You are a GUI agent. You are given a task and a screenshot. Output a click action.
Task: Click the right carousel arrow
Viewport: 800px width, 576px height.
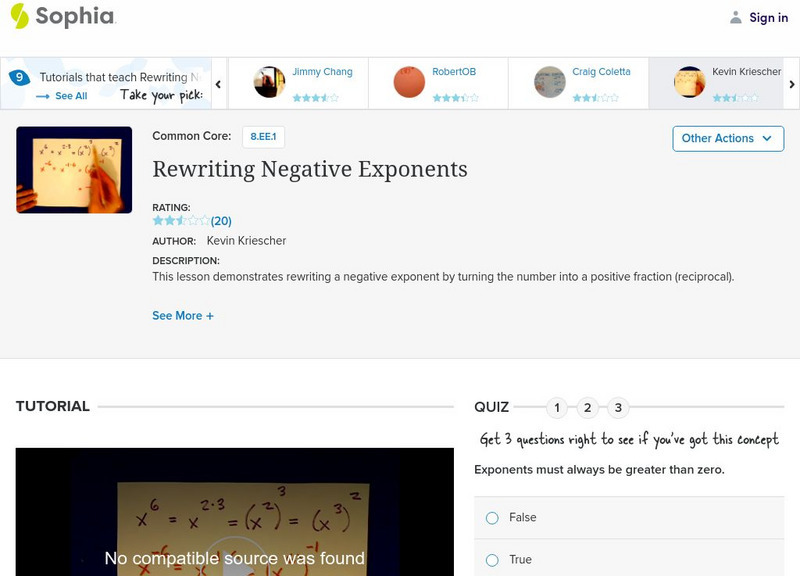(791, 84)
